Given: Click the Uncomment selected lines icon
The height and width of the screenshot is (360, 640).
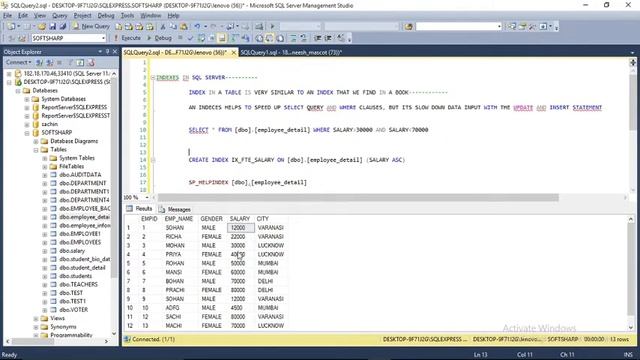Looking at the screenshot, I should (303, 38).
